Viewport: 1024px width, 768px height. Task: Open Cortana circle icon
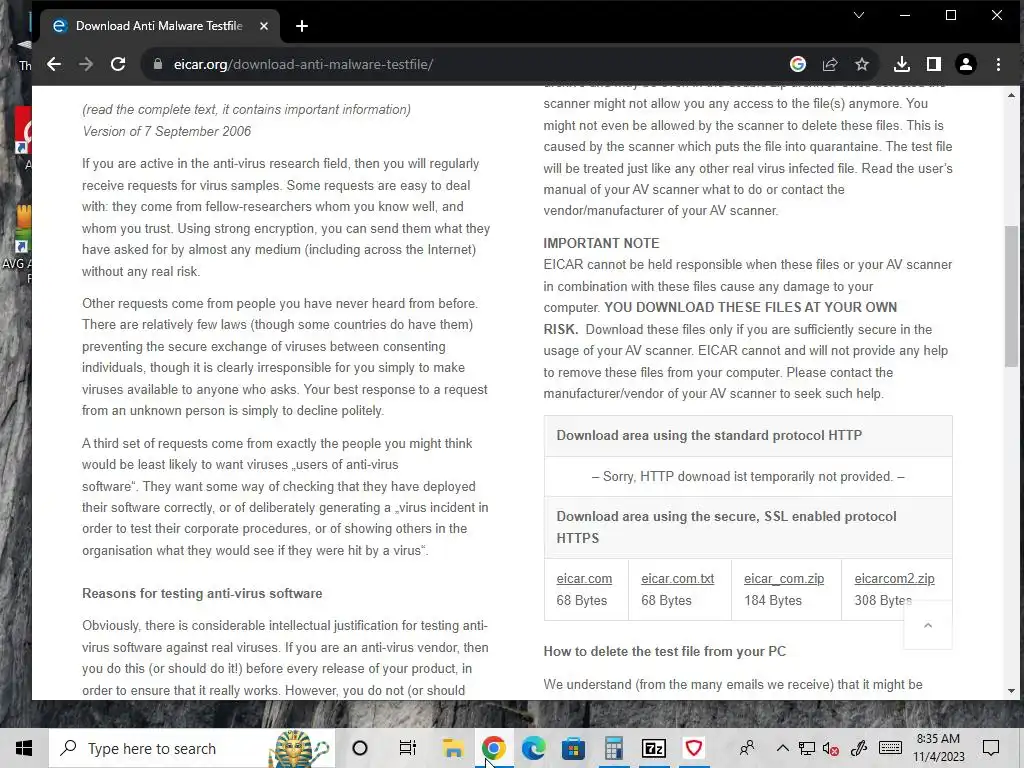click(360, 748)
